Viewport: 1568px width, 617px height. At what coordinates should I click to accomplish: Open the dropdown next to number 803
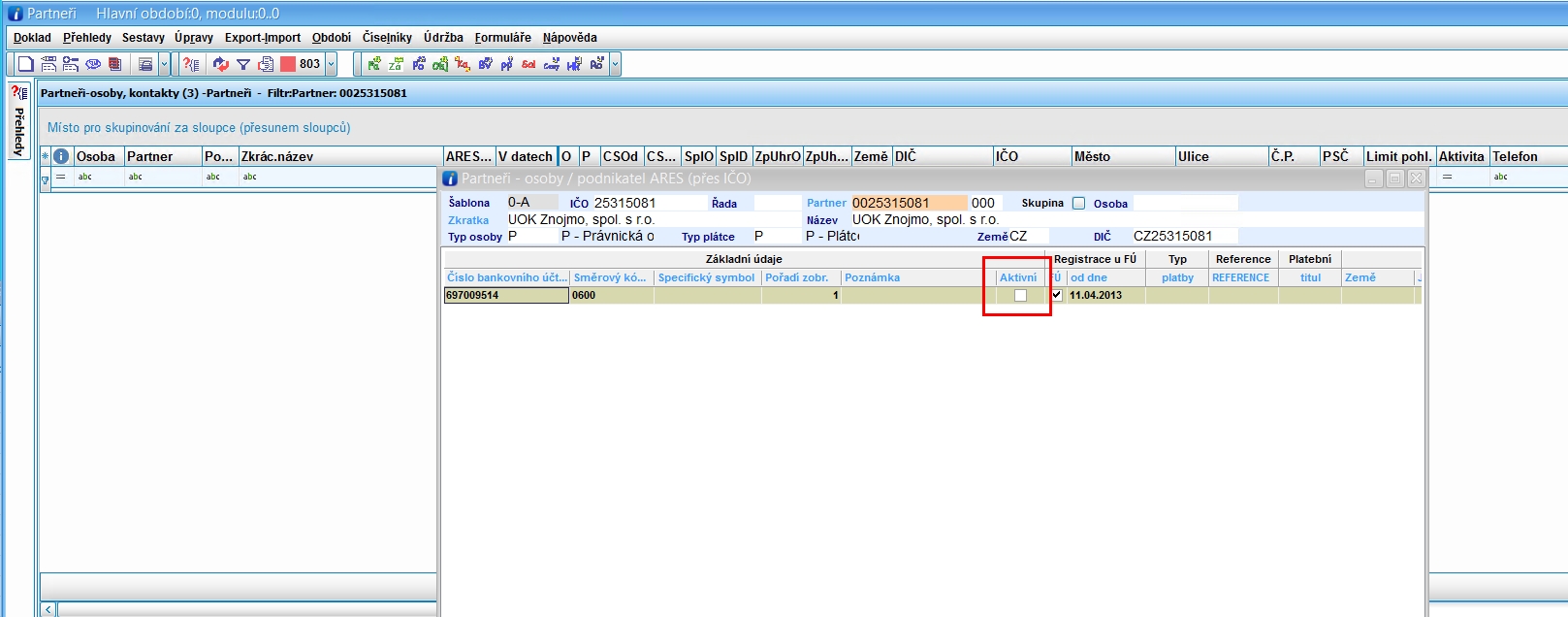pos(331,64)
